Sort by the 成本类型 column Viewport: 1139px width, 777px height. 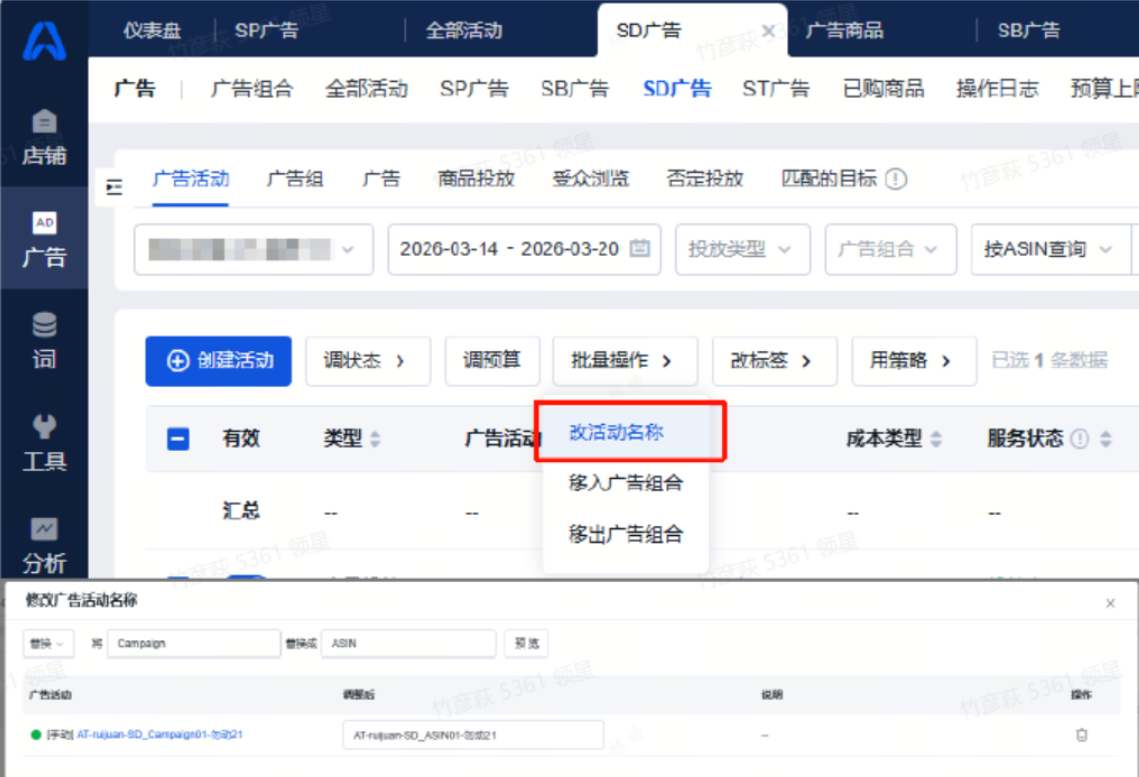(936, 439)
